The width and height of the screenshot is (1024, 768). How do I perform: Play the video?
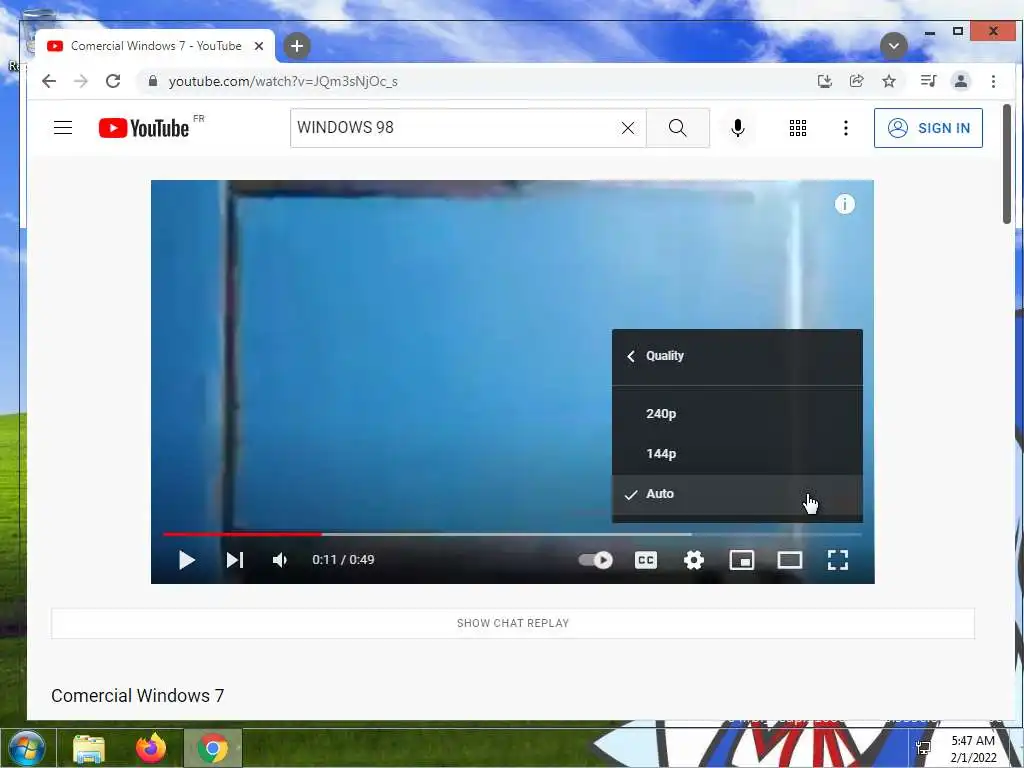[187, 560]
